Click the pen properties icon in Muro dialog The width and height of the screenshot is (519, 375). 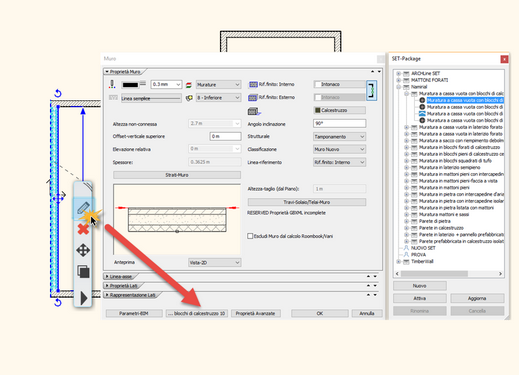(x=112, y=84)
